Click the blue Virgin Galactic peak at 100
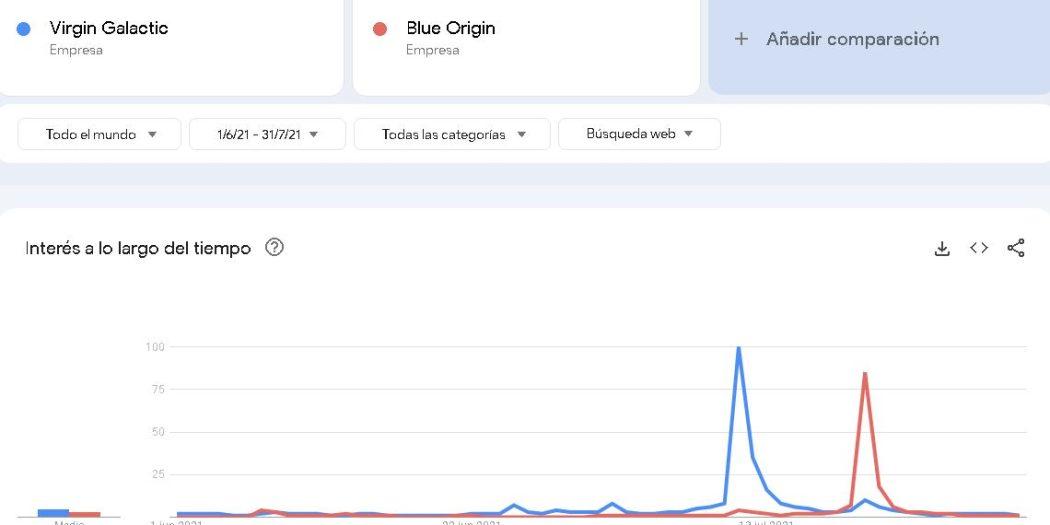1050x525 pixels. pos(739,348)
